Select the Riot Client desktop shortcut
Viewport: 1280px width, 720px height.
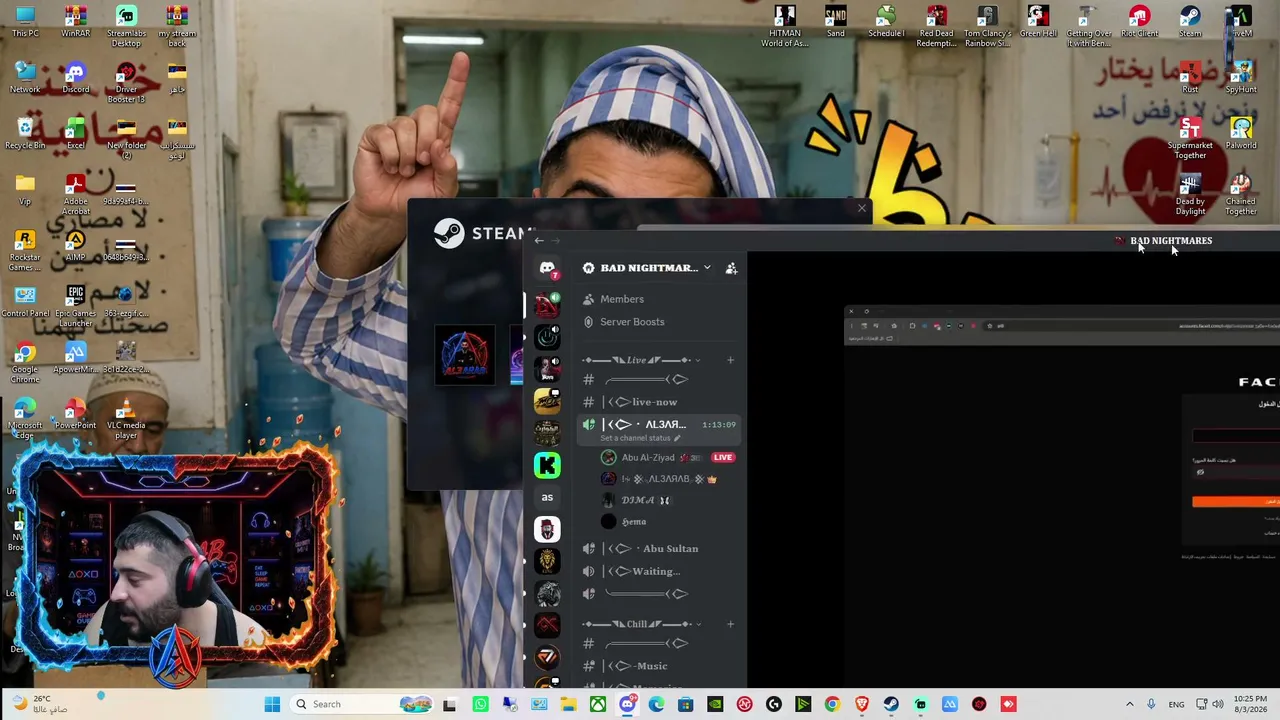coord(1139,22)
